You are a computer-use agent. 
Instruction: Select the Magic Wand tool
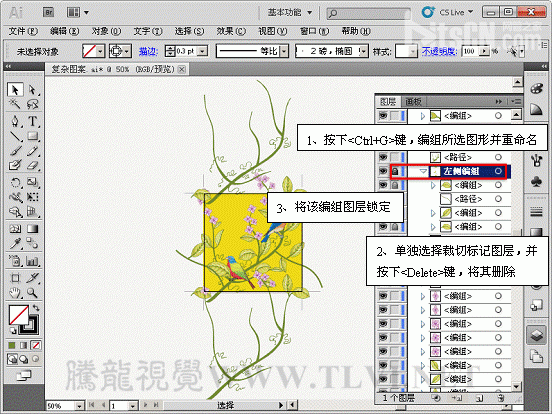point(15,104)
